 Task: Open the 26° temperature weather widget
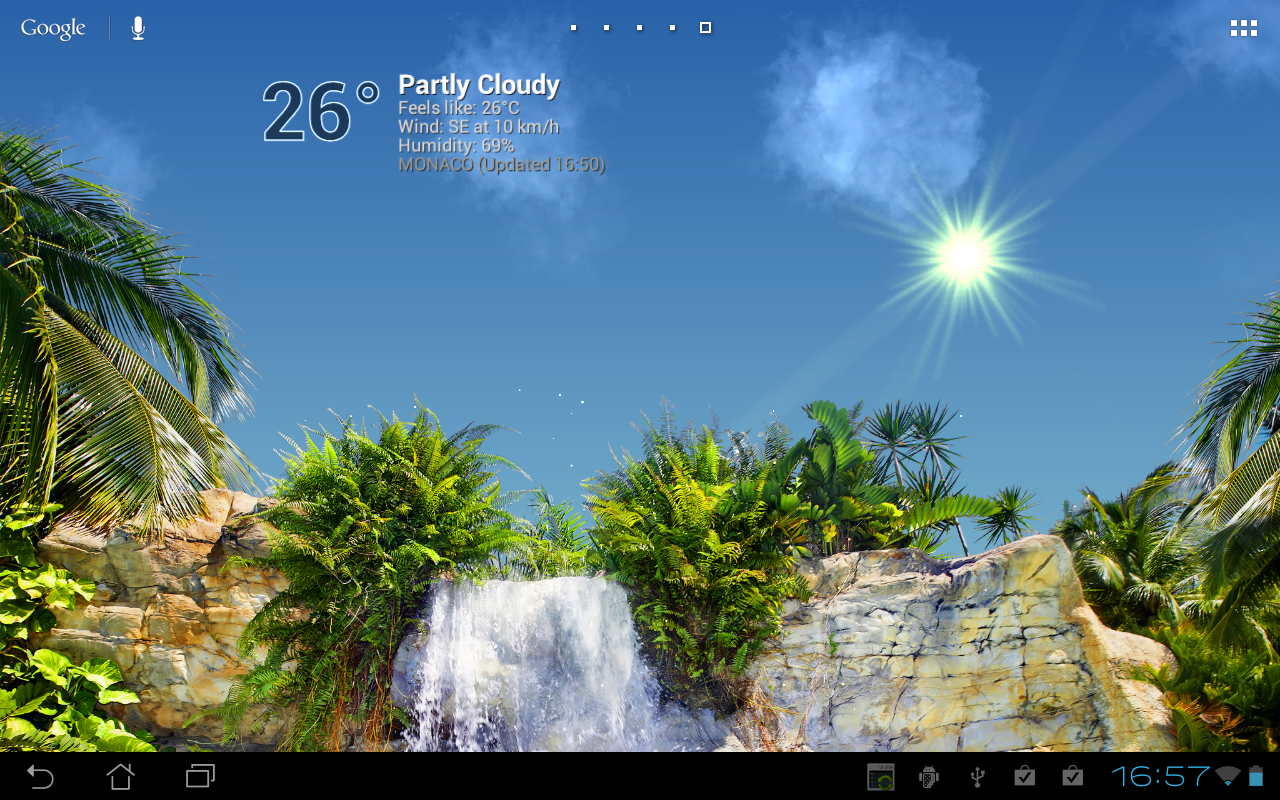320,112
